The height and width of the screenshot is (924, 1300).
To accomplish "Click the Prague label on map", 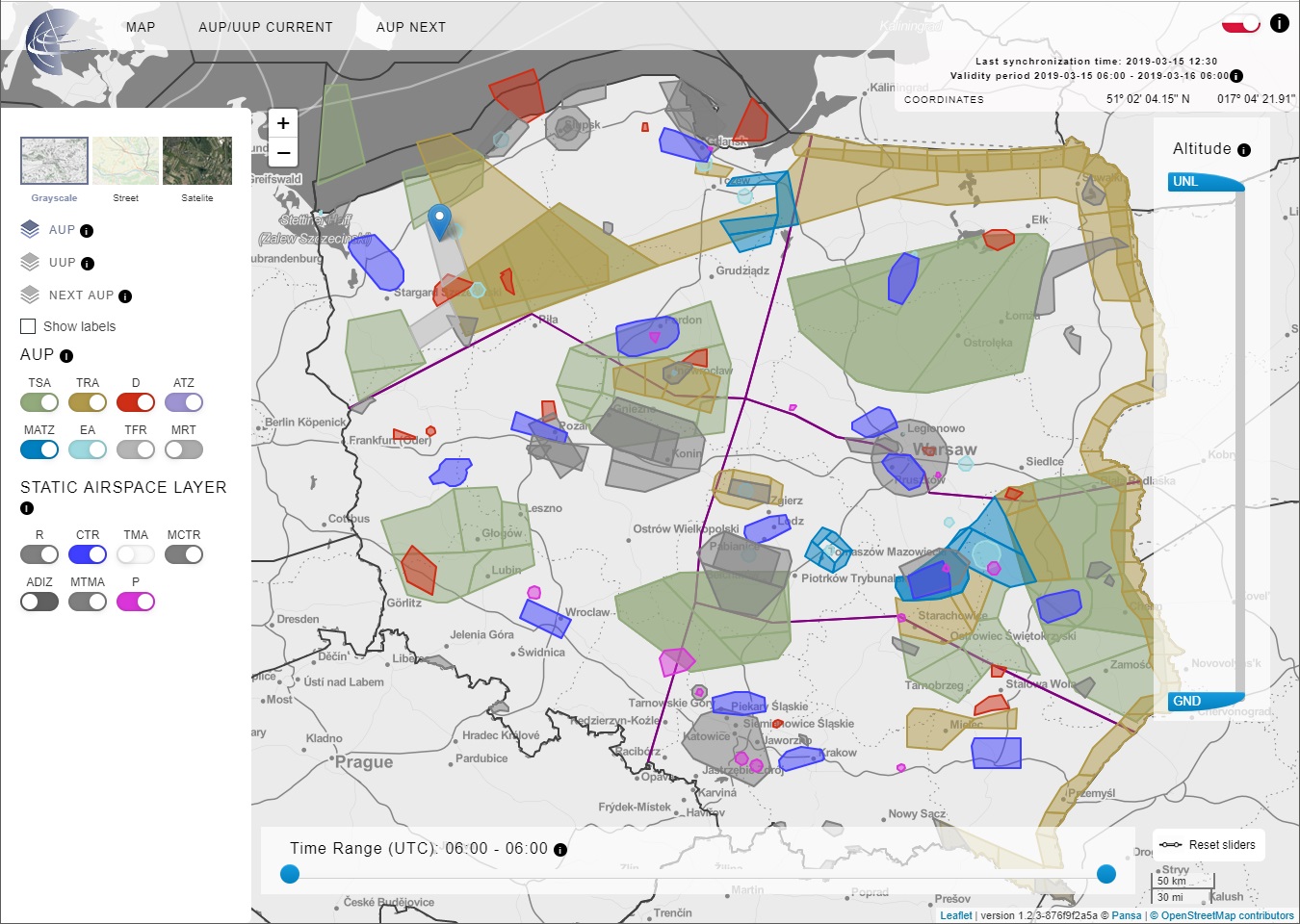I will [x=364, y=762].
